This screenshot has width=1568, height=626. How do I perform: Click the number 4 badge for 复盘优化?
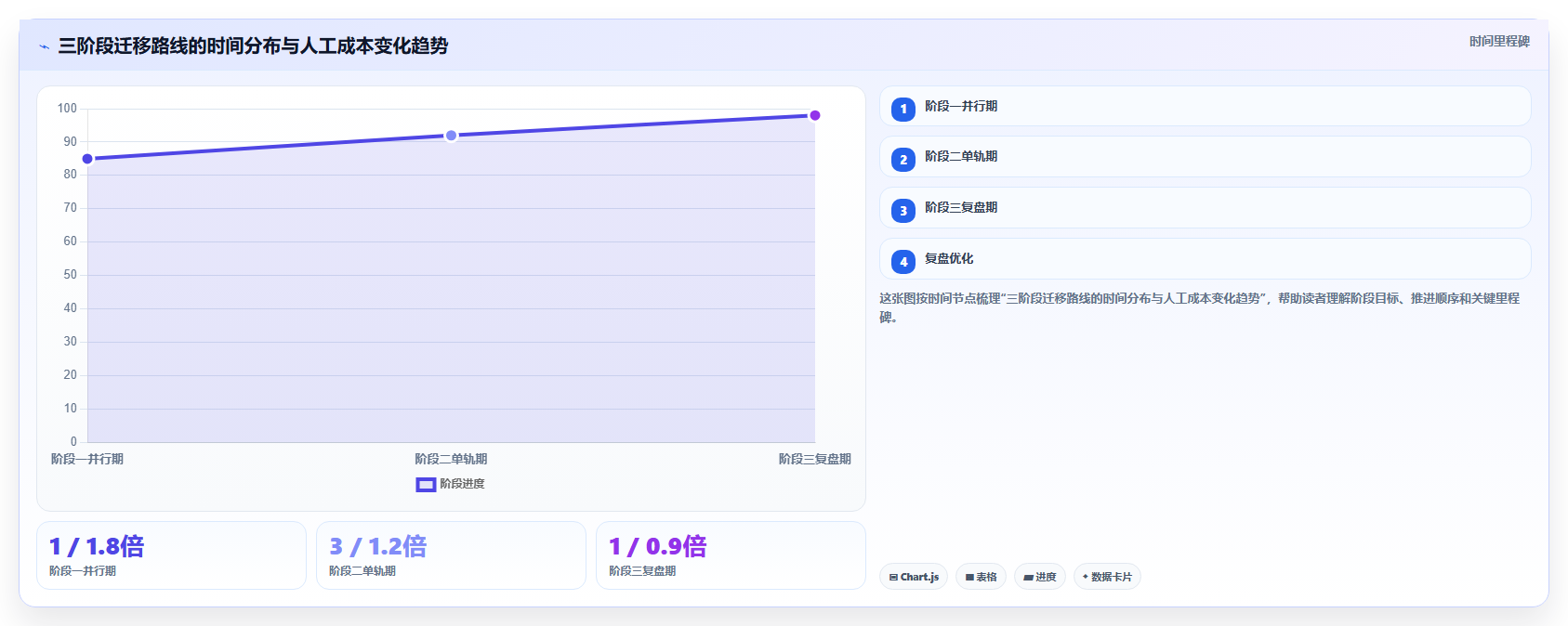pos(903,262)
